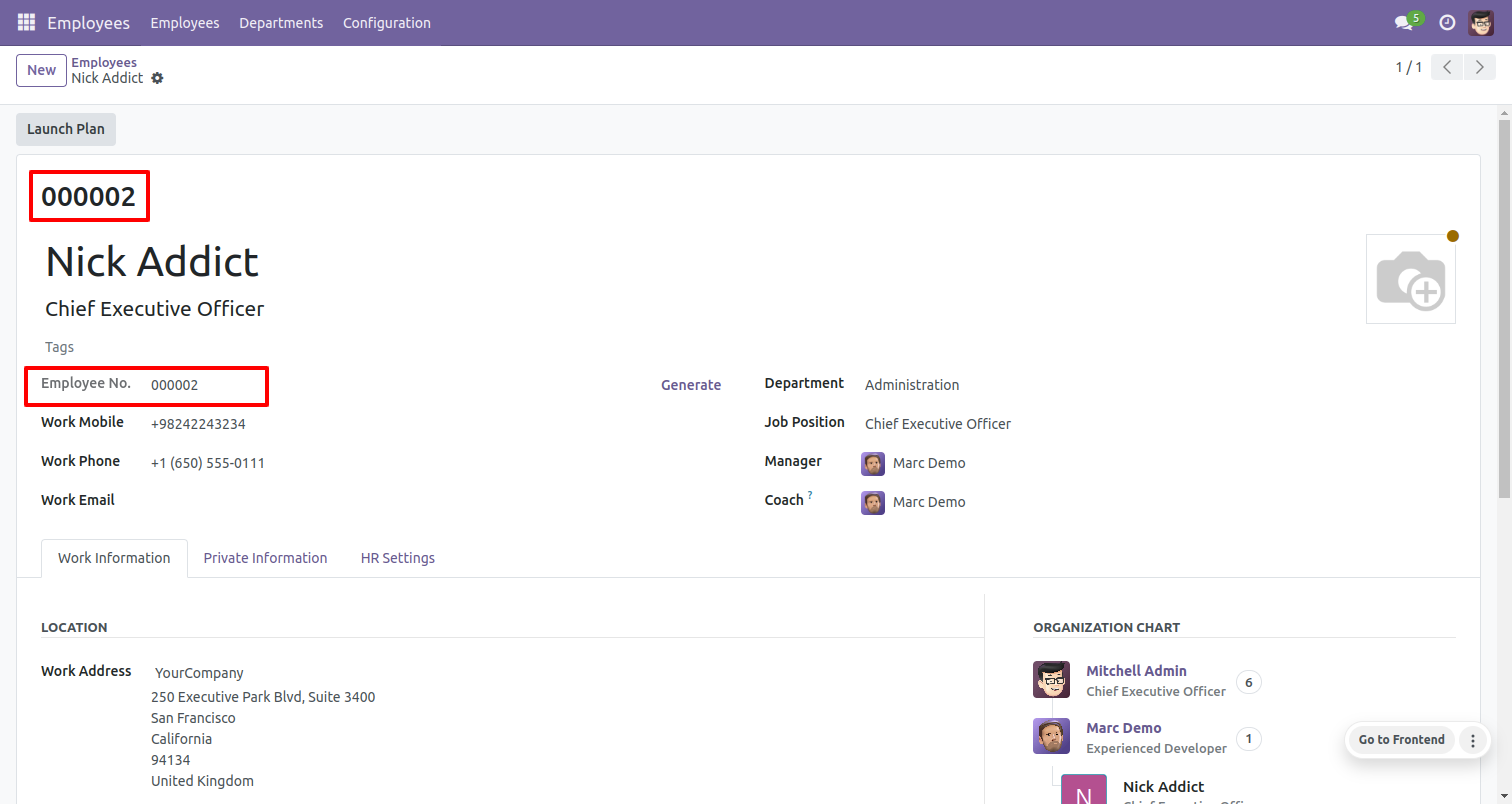
Task: Open the Departments menu
Action: tap(281, 23)
